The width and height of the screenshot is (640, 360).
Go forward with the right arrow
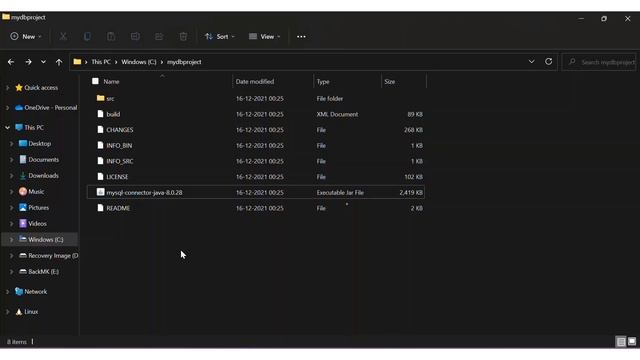click(x=28, y=62)
